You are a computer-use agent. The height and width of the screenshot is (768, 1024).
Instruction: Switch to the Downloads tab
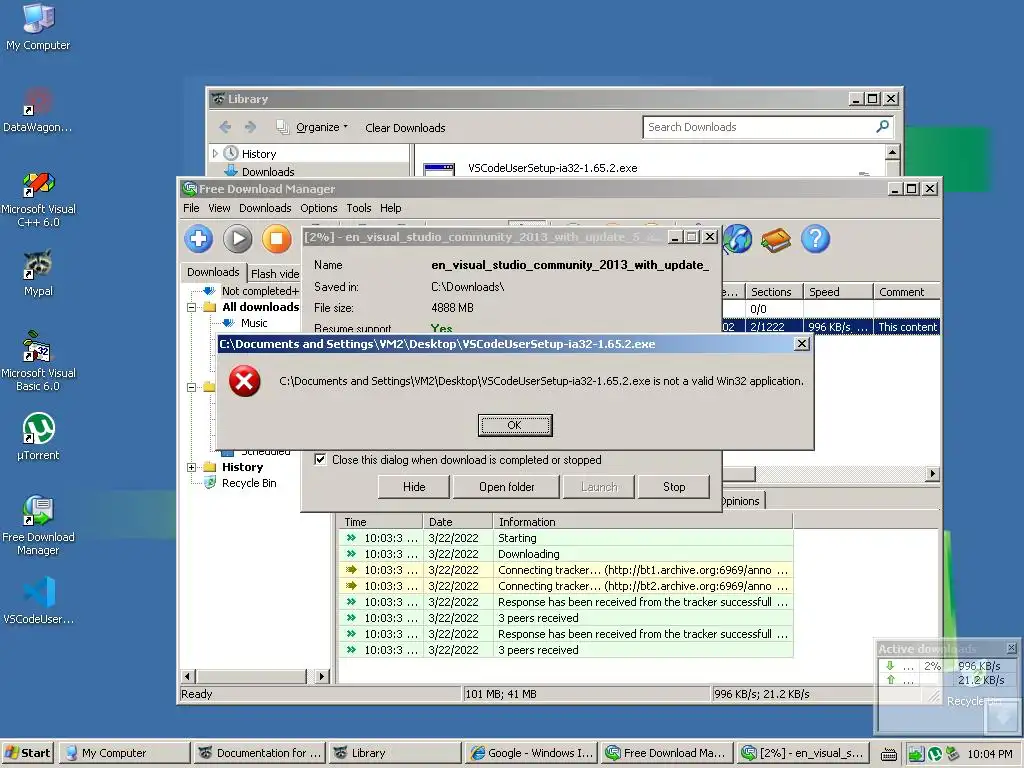click(213, 272)
